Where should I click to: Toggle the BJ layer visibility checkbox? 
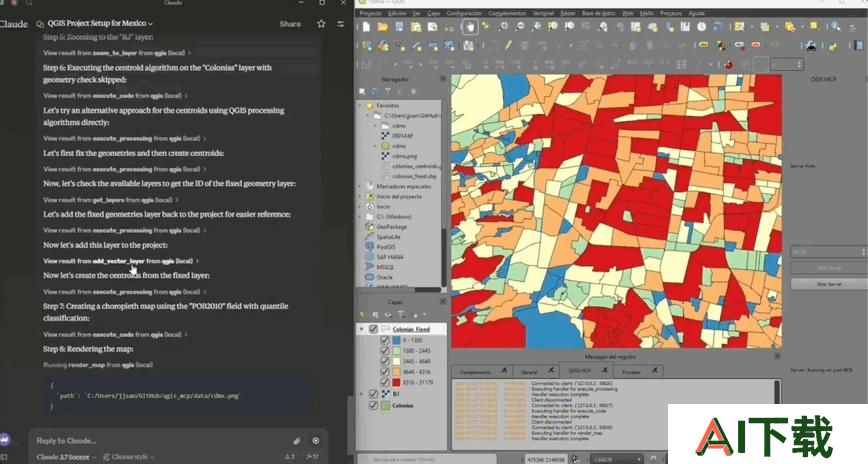click(x=373, y=394)
